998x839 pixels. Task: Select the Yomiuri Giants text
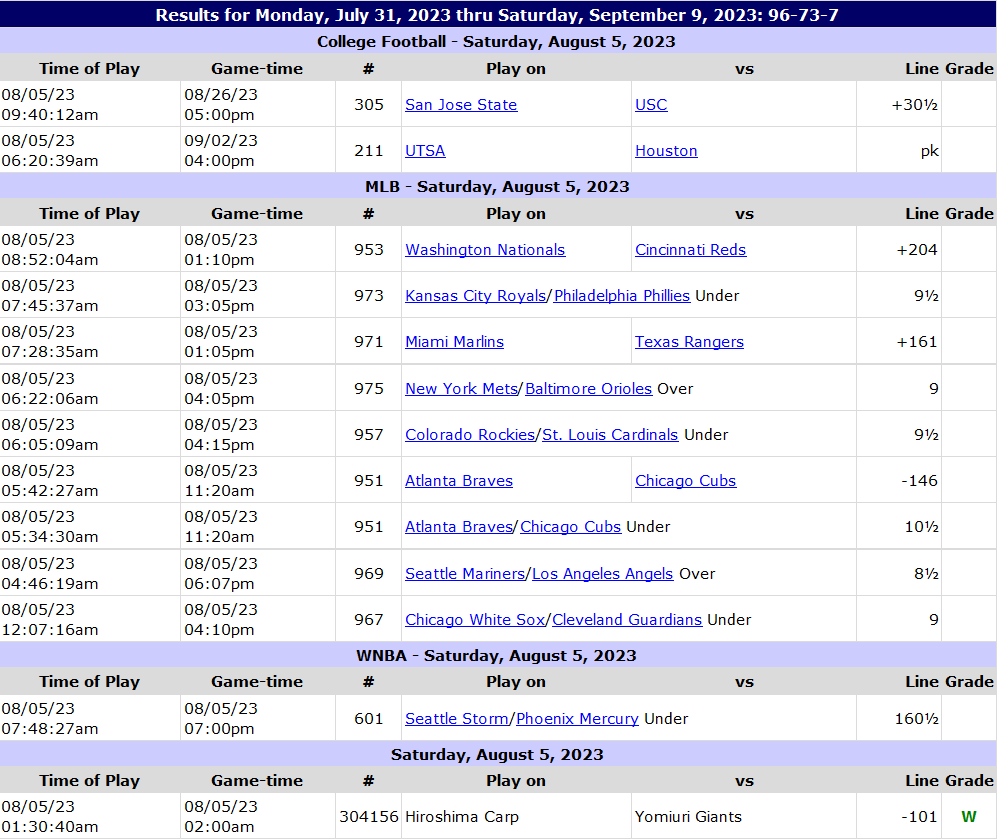(x=689, y=817)
